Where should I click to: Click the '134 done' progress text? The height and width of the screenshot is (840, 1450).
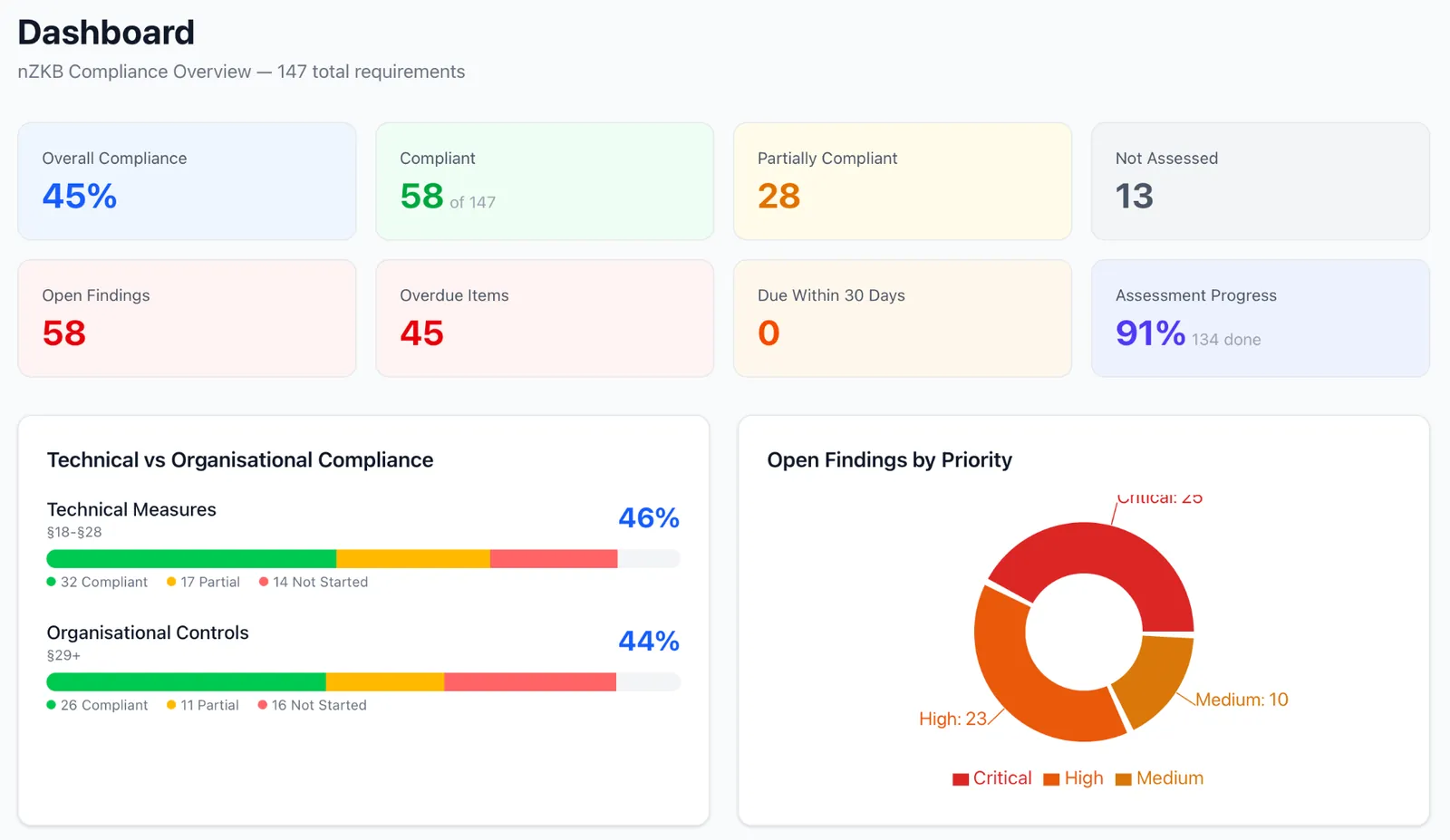pos(1226,340)
